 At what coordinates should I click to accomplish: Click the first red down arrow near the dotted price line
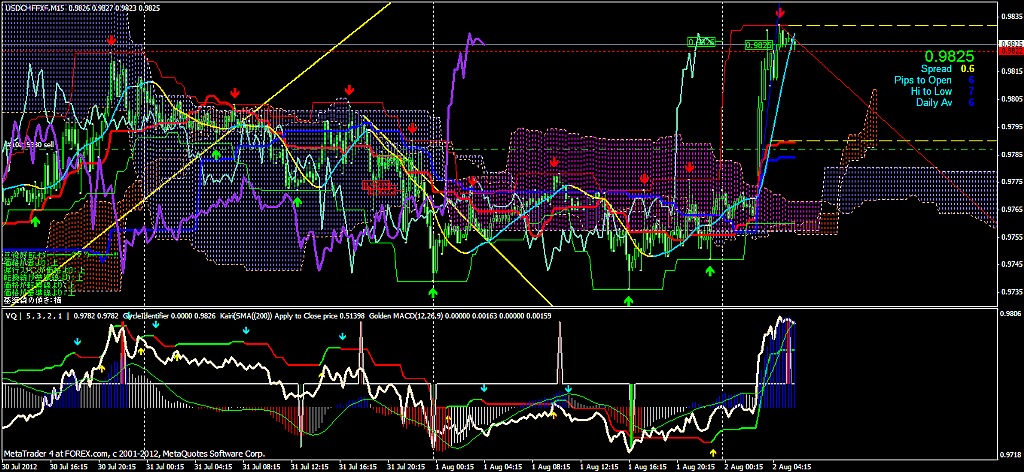112,40
